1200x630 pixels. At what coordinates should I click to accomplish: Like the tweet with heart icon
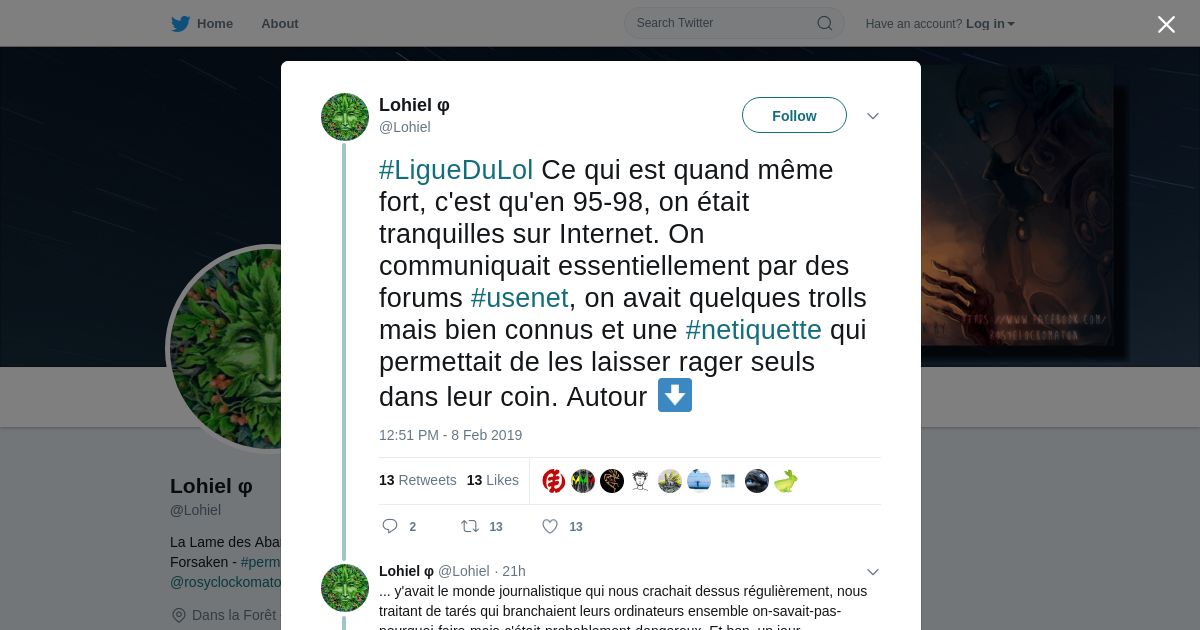(x=550, y=526)
